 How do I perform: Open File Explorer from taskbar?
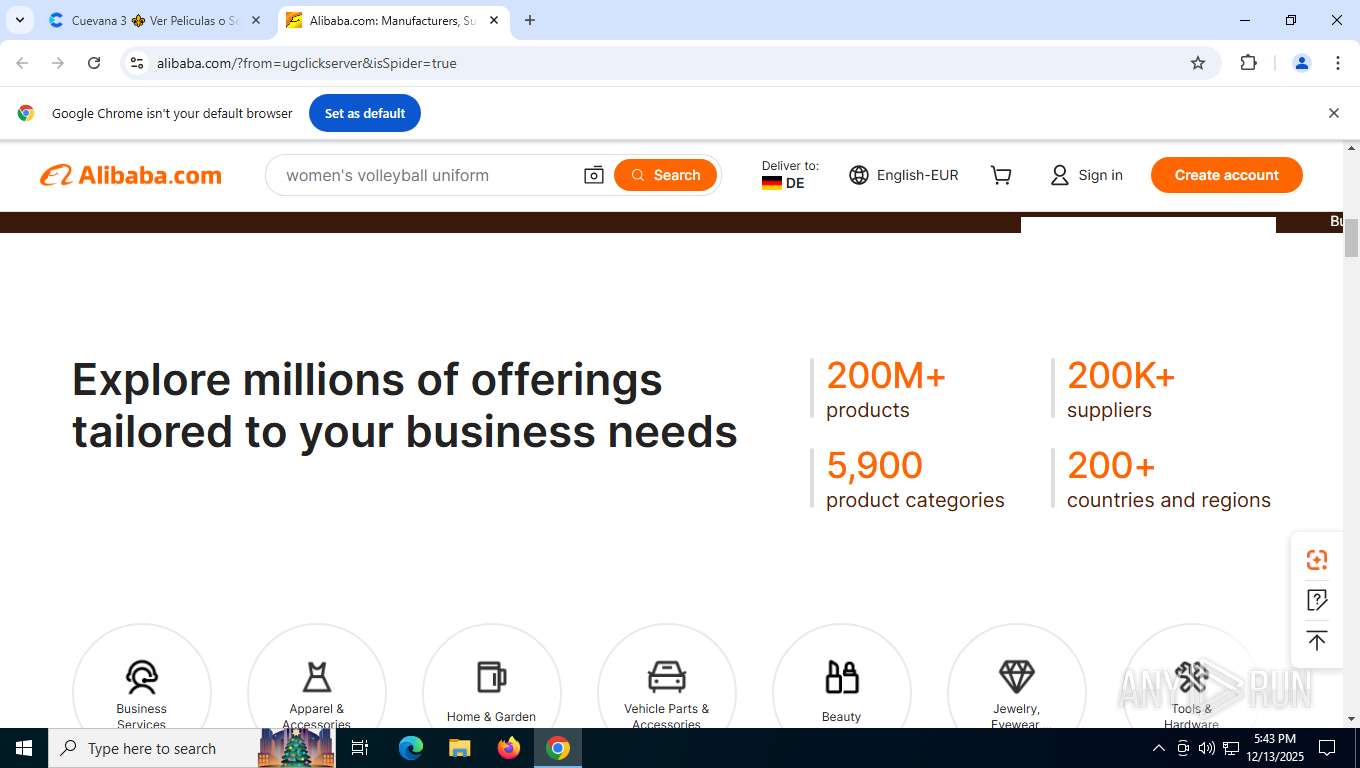click(x=459, y=748)
